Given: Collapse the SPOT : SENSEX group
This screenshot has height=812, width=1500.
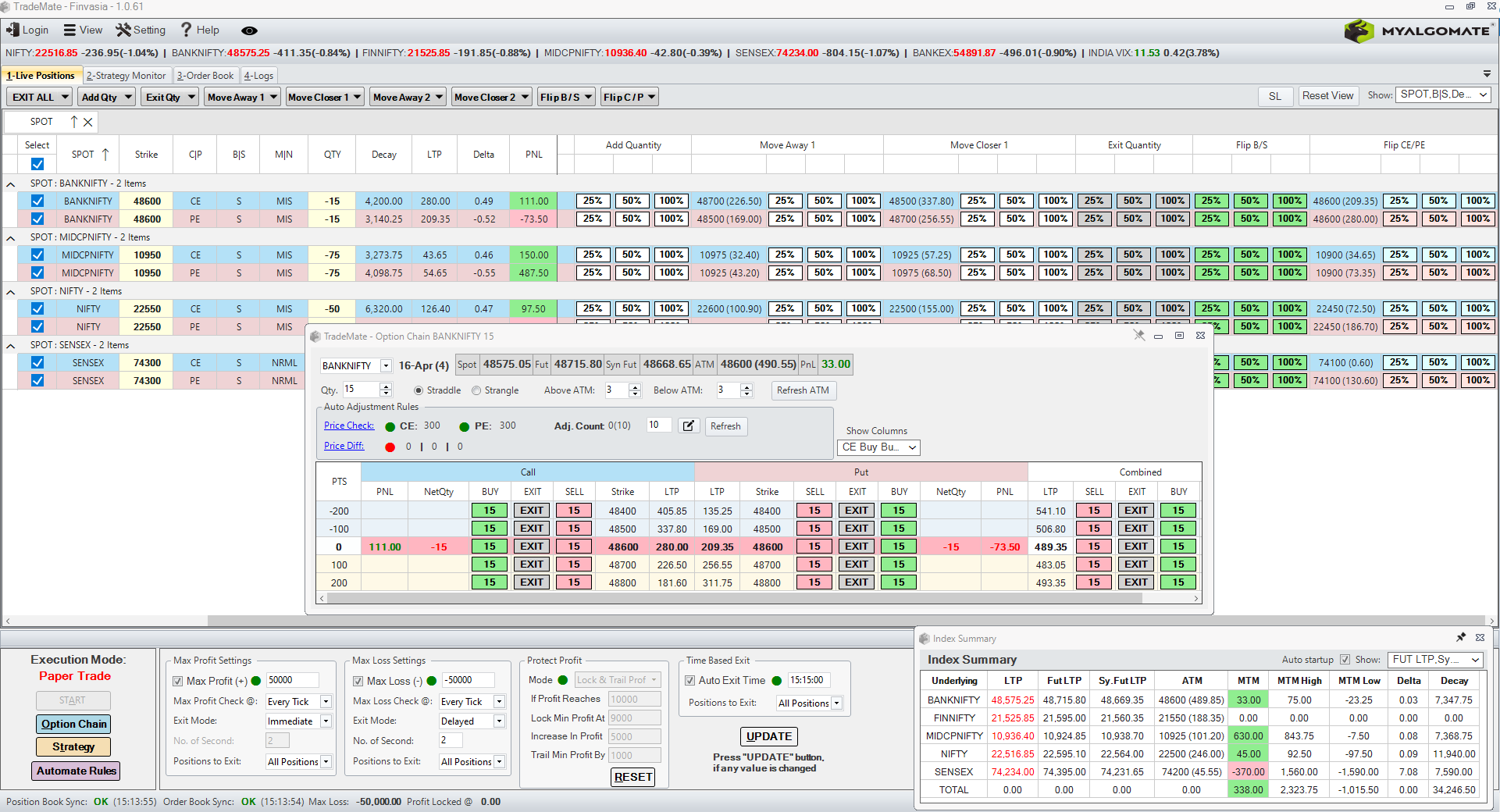Looking at the screenshot, I should [11, 346].
